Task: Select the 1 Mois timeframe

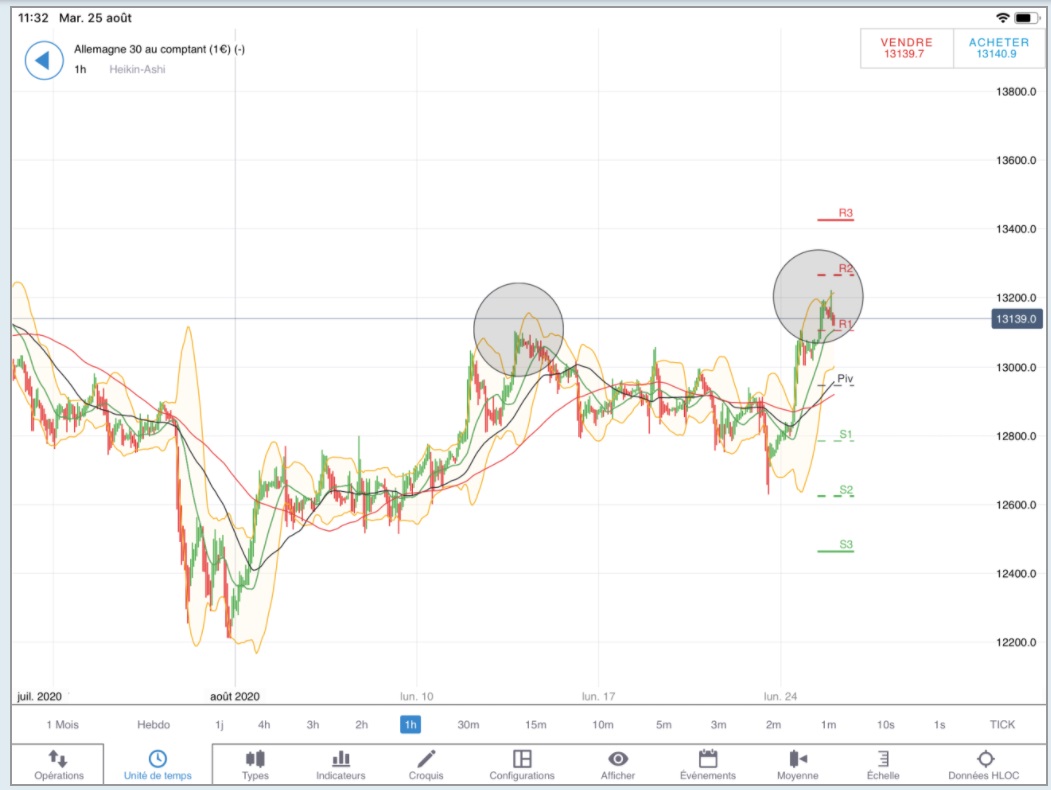Action: (62, 724)
